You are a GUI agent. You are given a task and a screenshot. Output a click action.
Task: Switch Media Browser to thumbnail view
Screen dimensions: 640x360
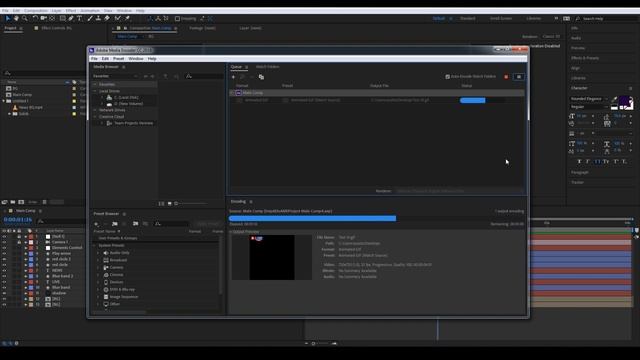click(x=169, y=203)
